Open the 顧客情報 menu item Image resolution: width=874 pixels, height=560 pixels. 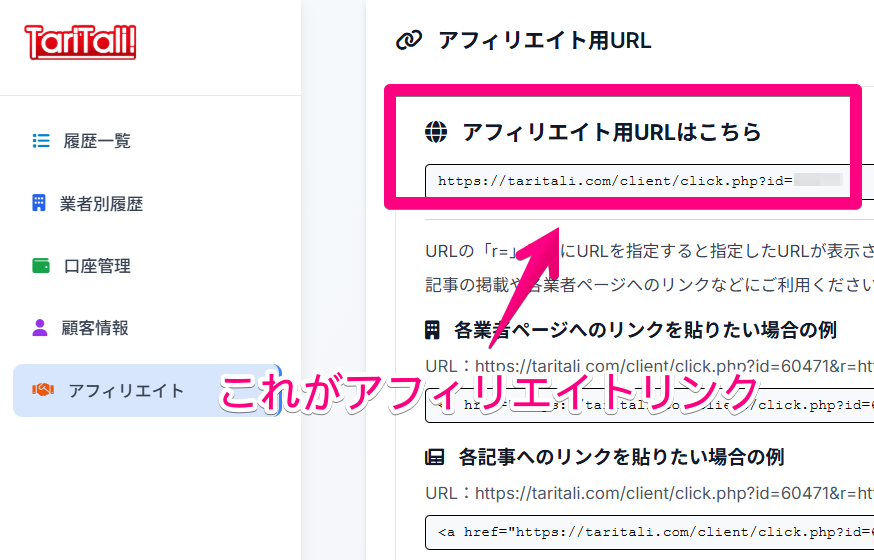(x=95, y=328)
